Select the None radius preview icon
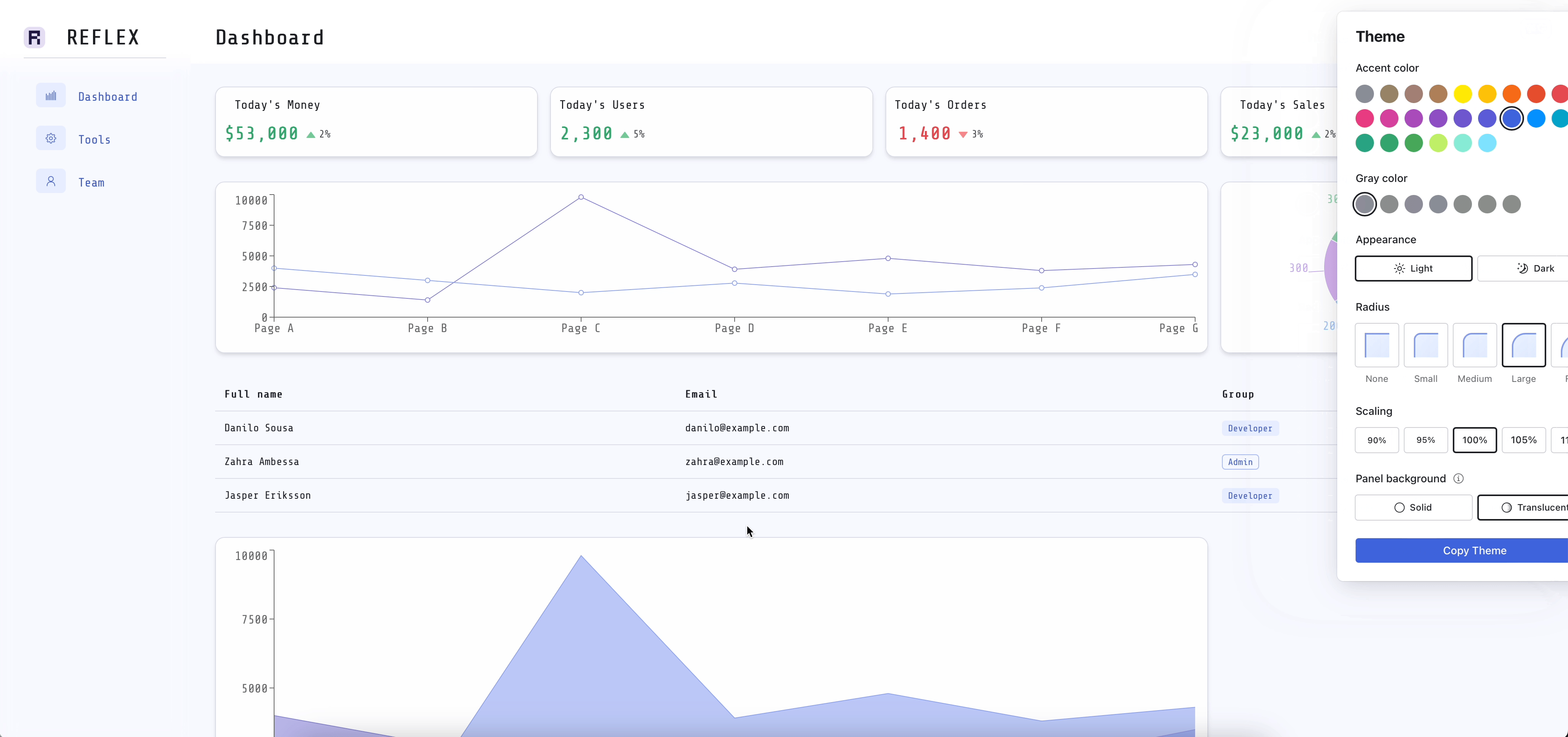 tap(1376, 346)
